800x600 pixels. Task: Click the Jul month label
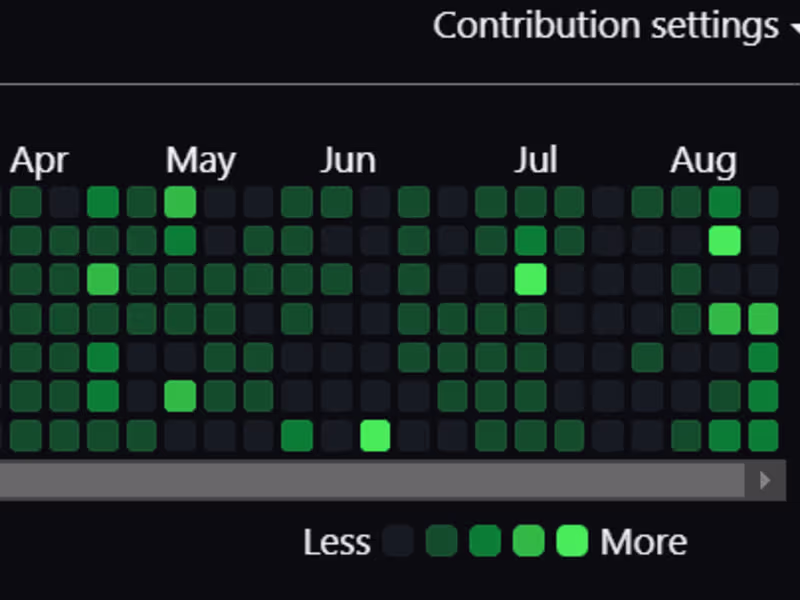coord(537,160)
